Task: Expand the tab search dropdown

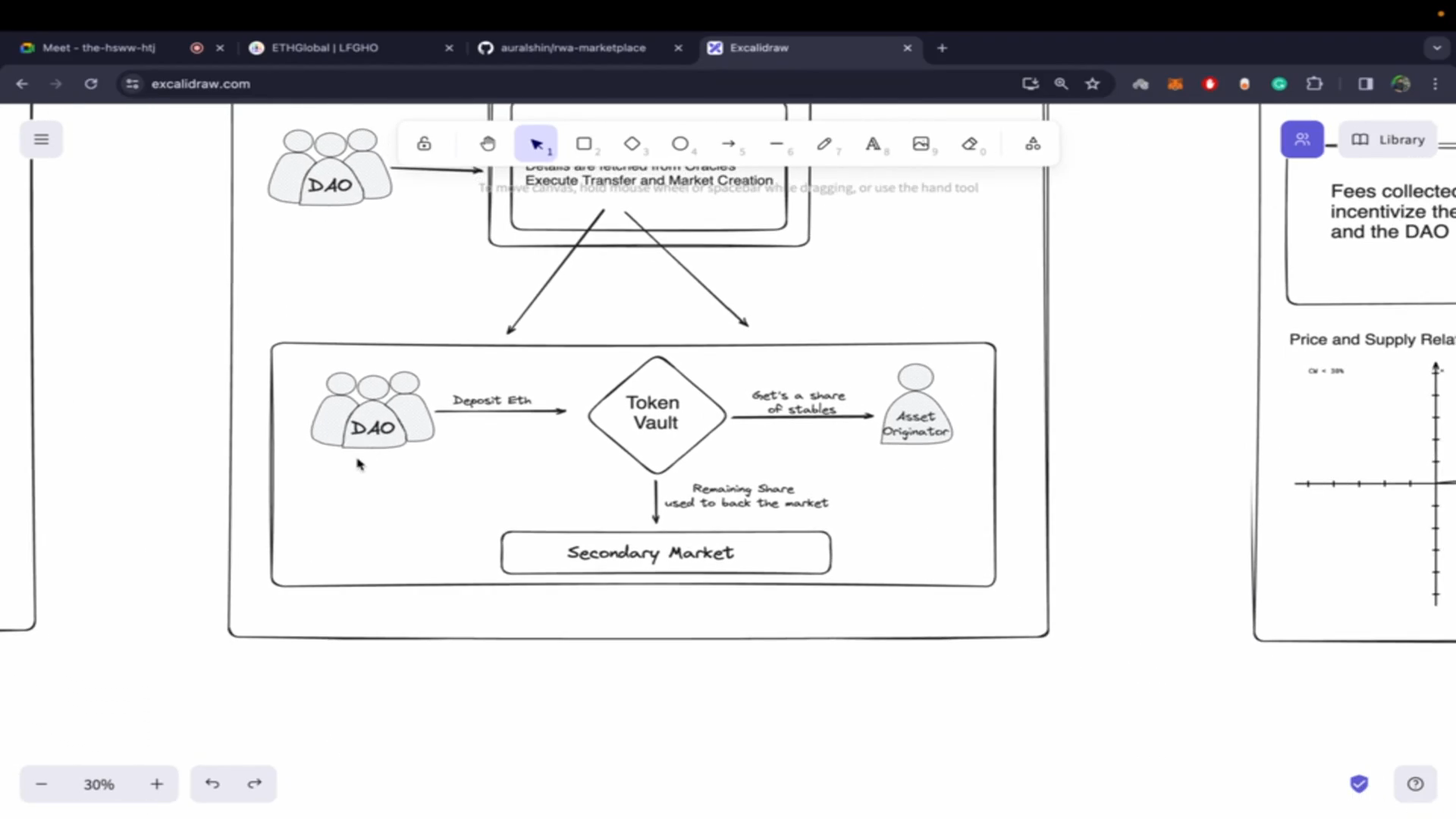Action: [1436, 48]
